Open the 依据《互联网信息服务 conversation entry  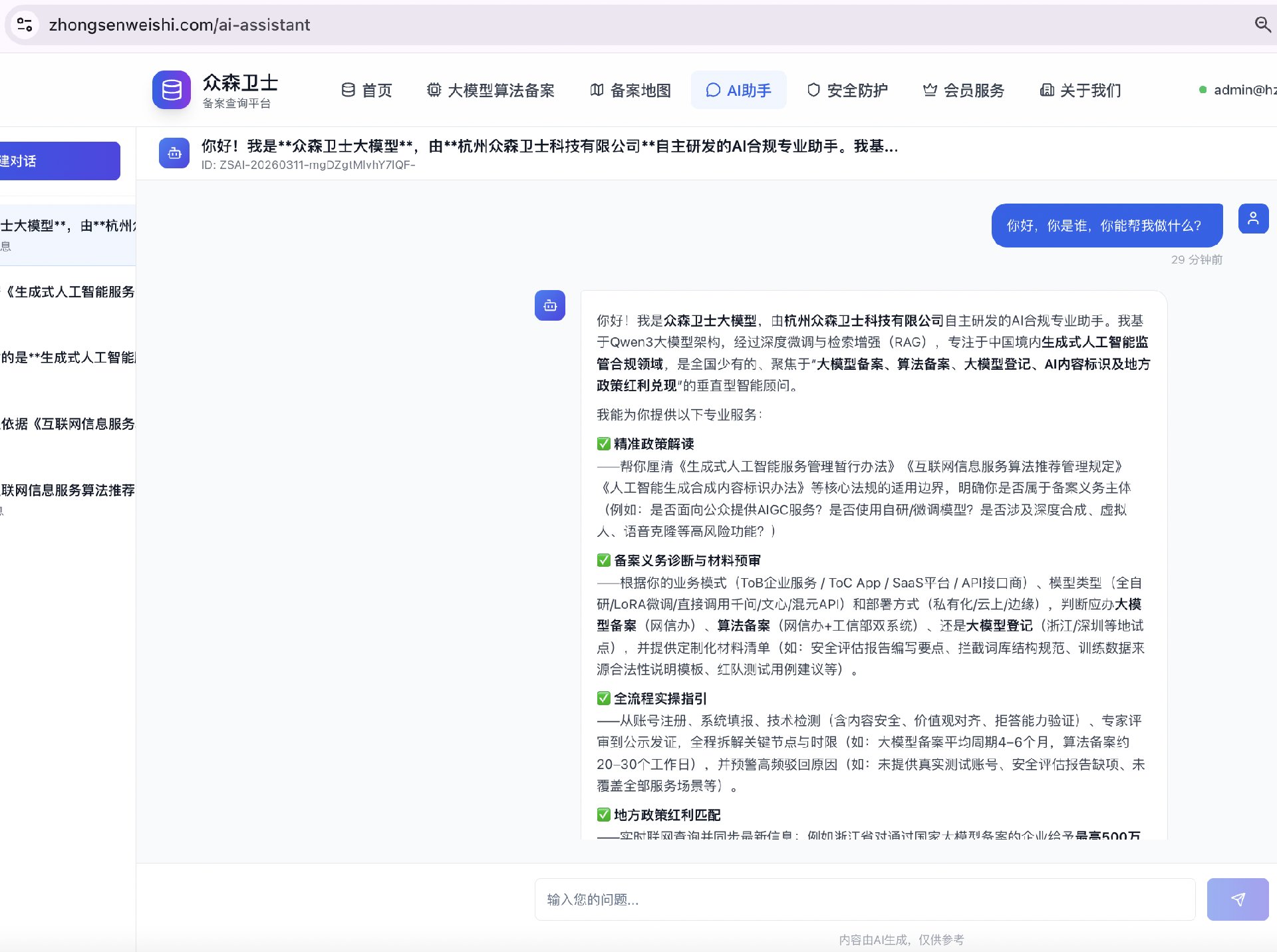(68, 424)
